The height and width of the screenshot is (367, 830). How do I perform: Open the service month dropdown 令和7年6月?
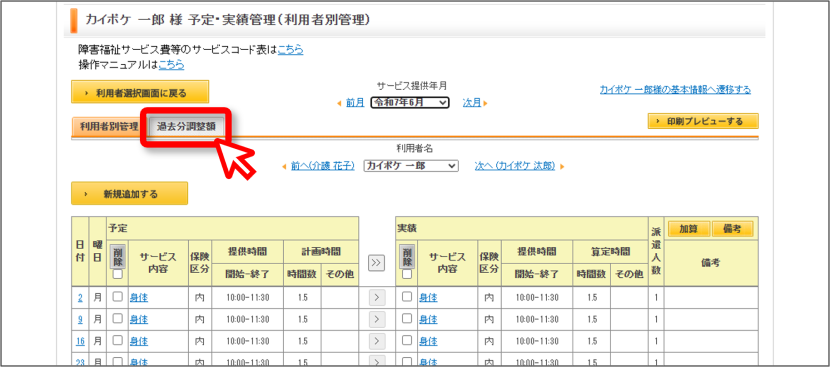click(x=410, y=103)
